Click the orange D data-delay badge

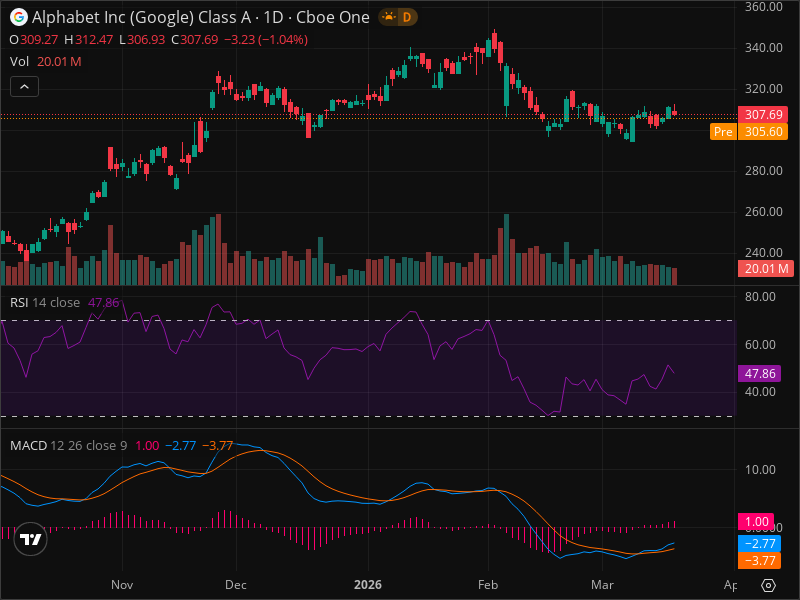click(407, 17)
